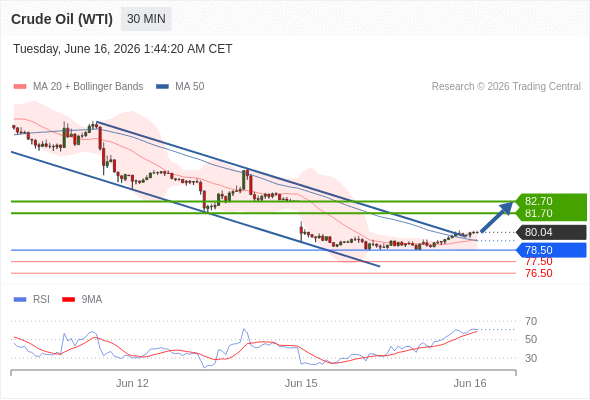Click the 76.50 support level label
This screenshot has width=590, height=400.
coord(538,273)
